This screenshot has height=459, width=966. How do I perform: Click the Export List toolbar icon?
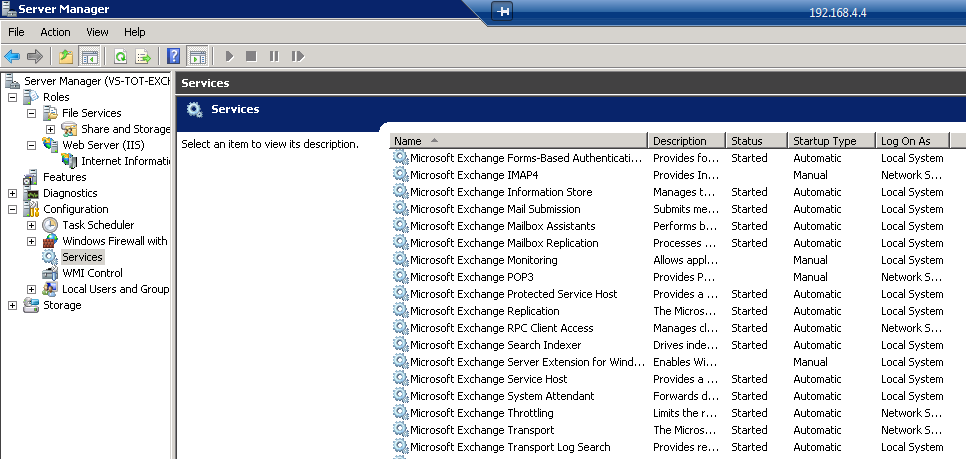(x=144, y=57)
